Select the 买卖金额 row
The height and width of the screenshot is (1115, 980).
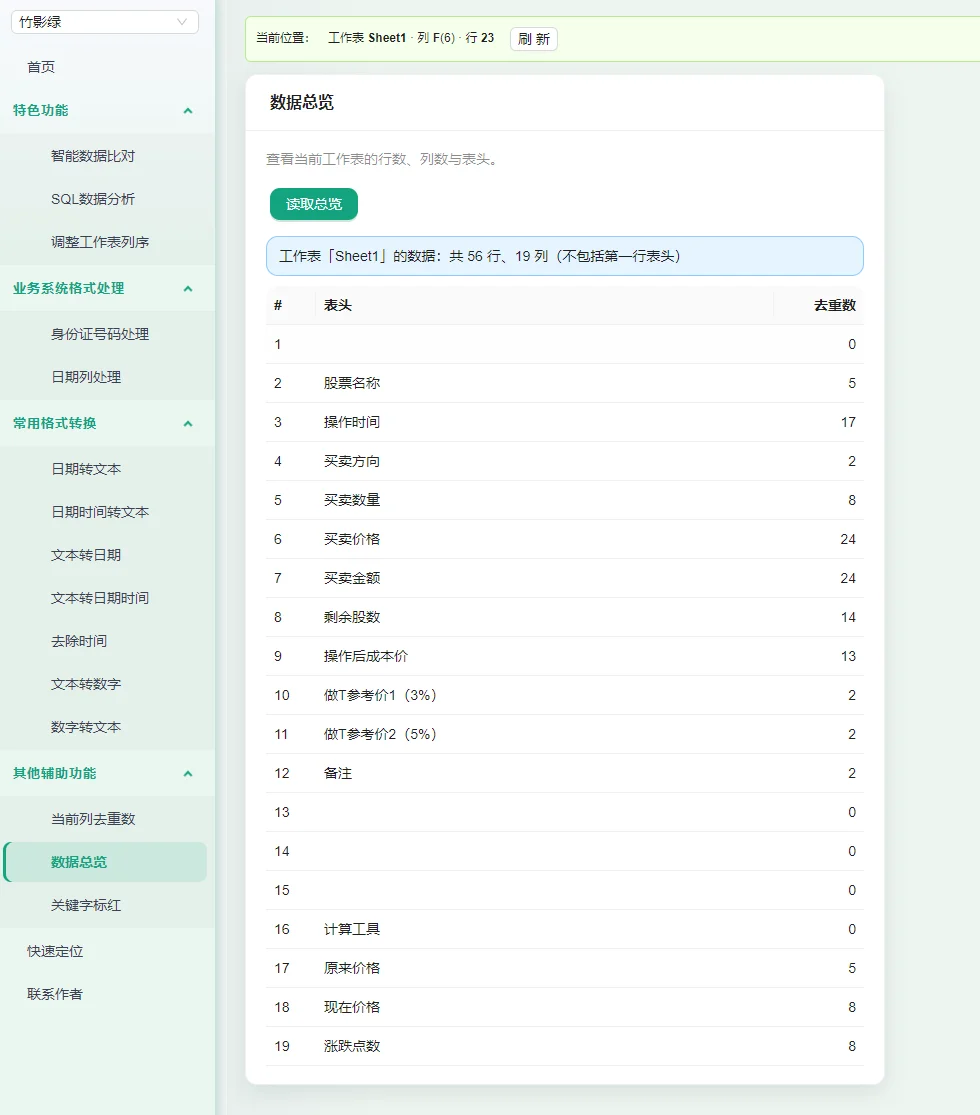(x=565, y=578)
